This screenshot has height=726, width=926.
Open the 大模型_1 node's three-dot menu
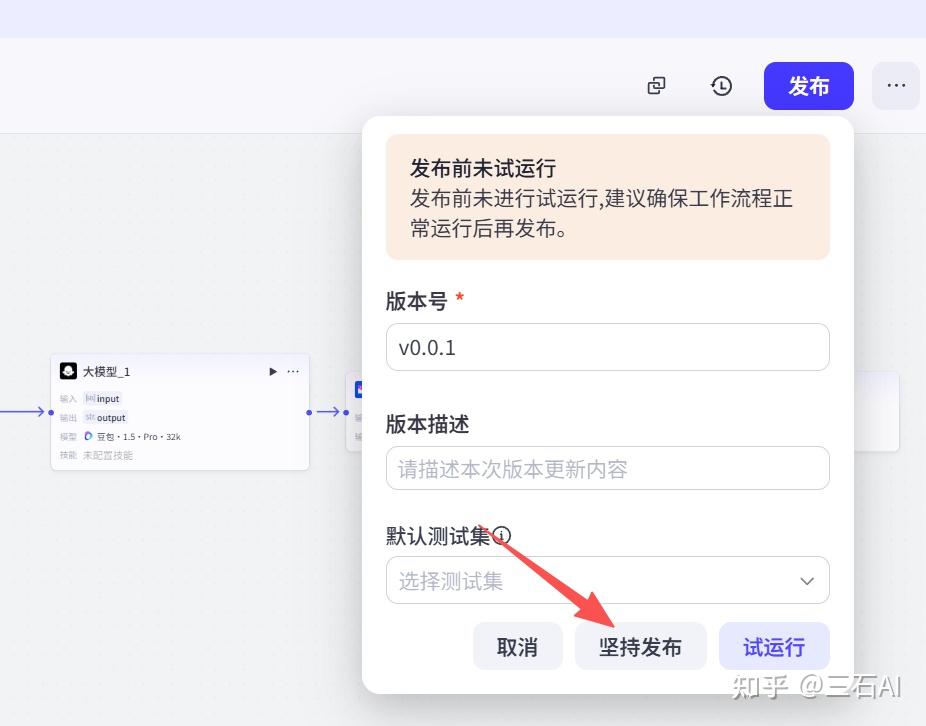tap(293, 371)
